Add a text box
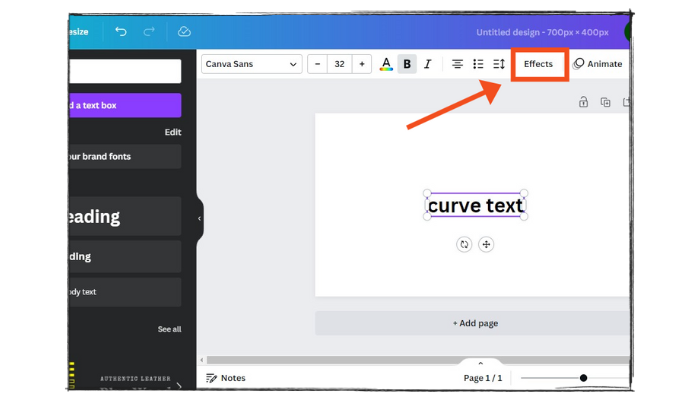 pyautogui.click(x=125, y=105)
